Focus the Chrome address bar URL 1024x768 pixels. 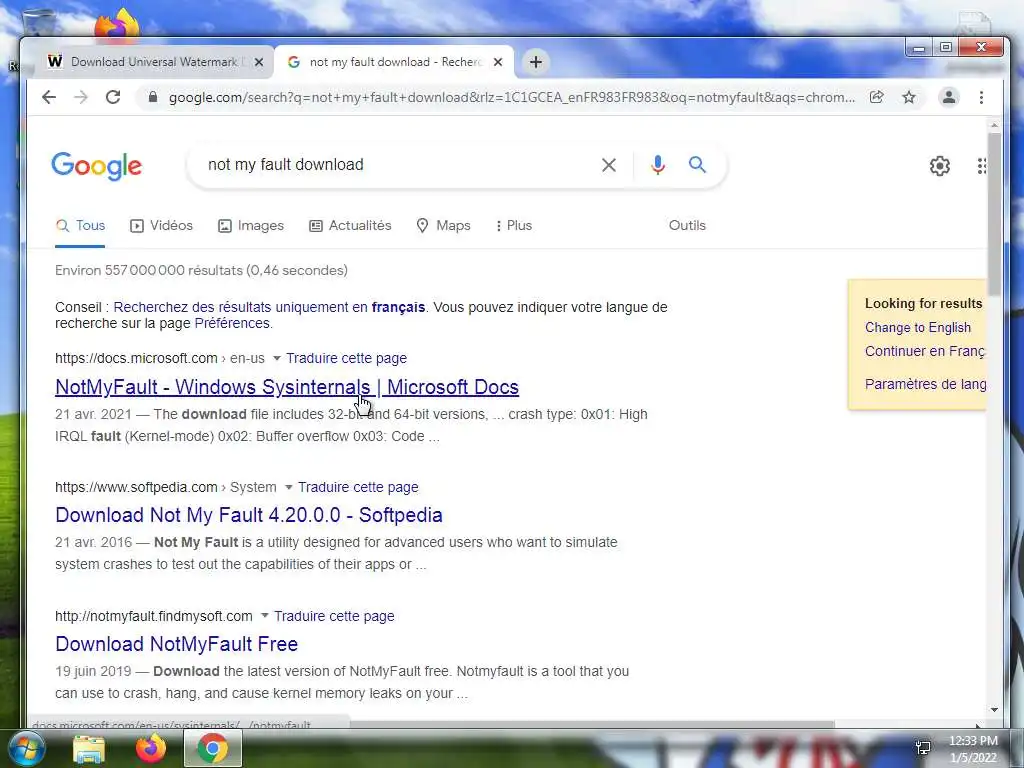pos(511,97)
